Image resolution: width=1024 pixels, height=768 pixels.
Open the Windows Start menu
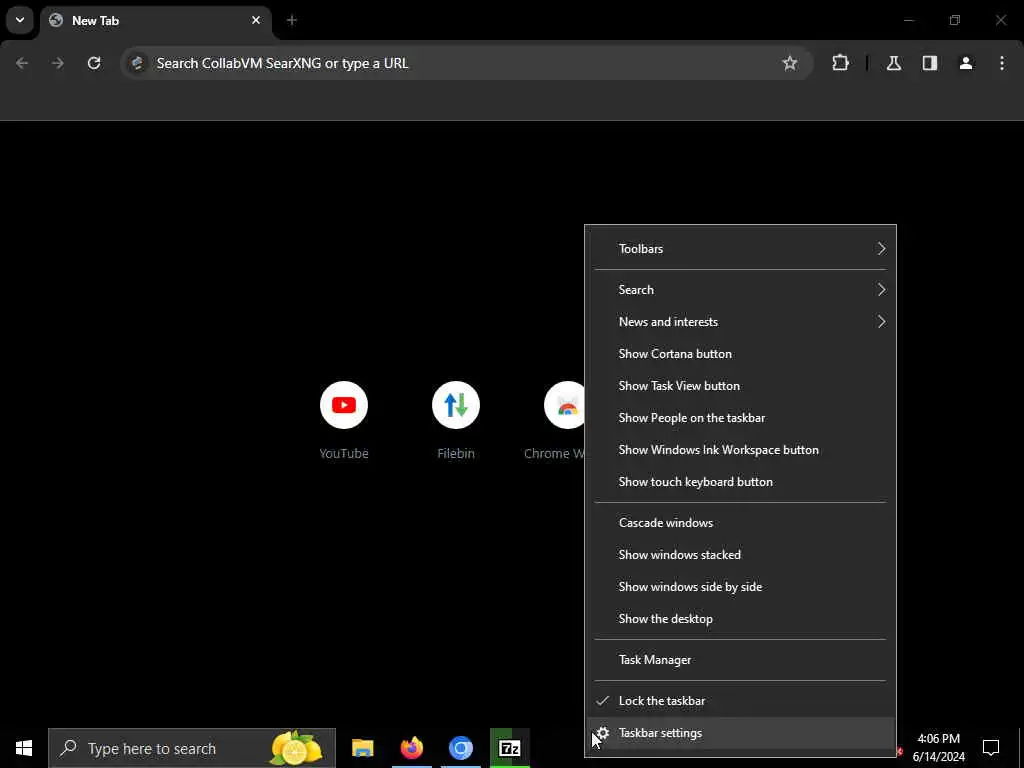click(24, 748)
